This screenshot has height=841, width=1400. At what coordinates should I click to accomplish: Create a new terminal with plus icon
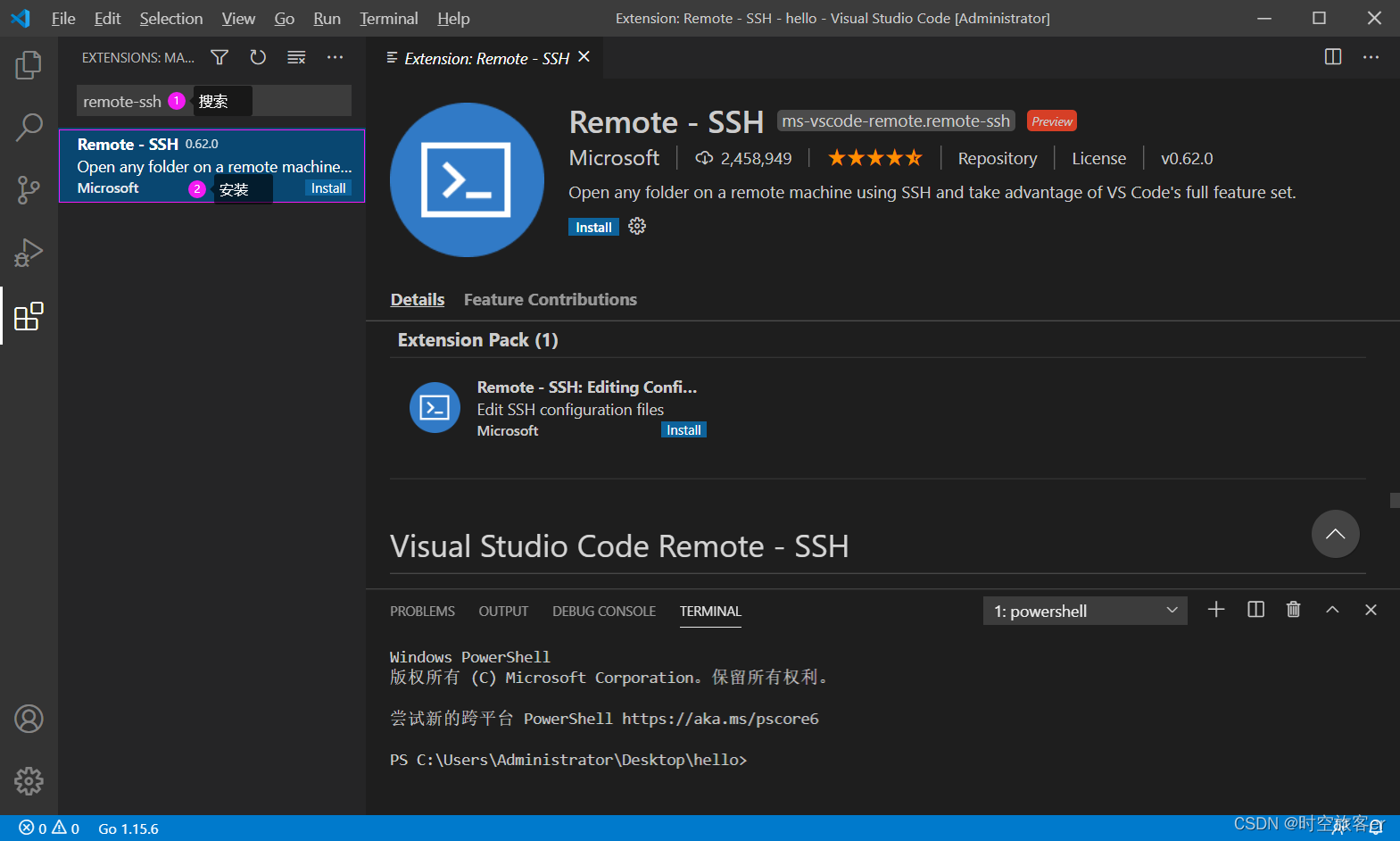pyautogui.click(x=1216, y=610)
